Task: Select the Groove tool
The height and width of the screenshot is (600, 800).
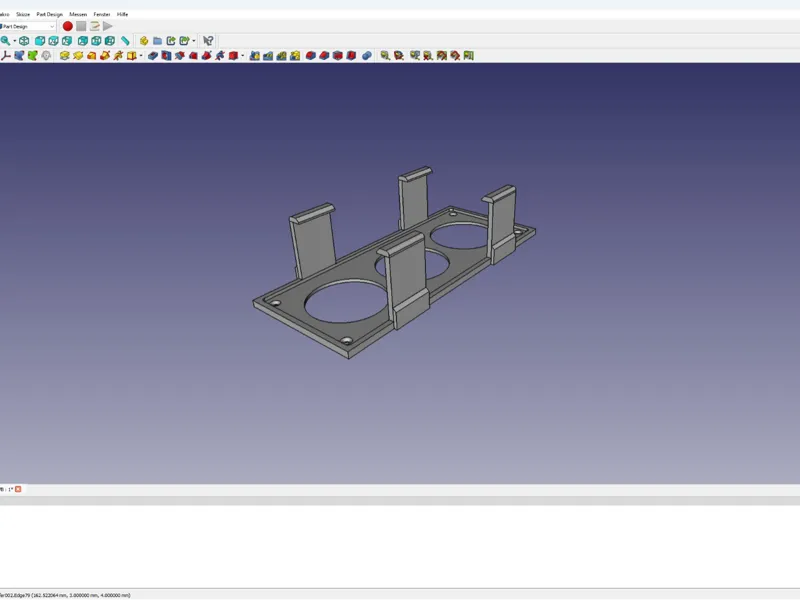Action: click(x=180, y=56)
